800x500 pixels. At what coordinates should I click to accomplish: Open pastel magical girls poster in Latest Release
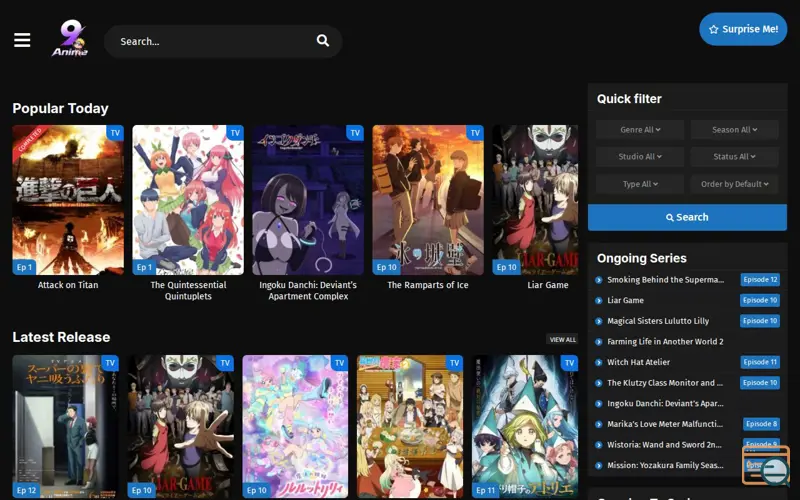pyautogui.click(x=295, y=427)
